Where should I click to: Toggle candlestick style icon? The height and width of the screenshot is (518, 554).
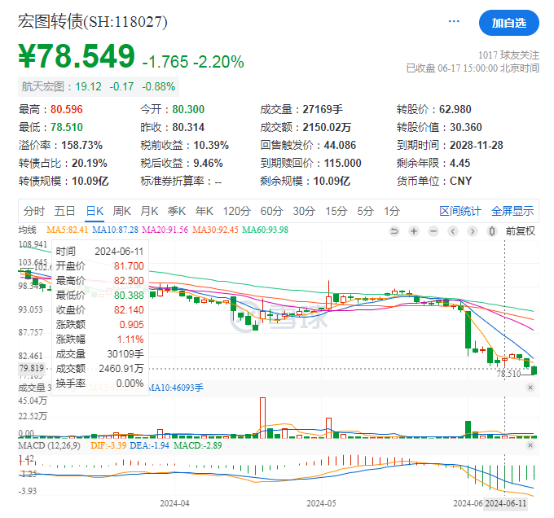[491, 231]
